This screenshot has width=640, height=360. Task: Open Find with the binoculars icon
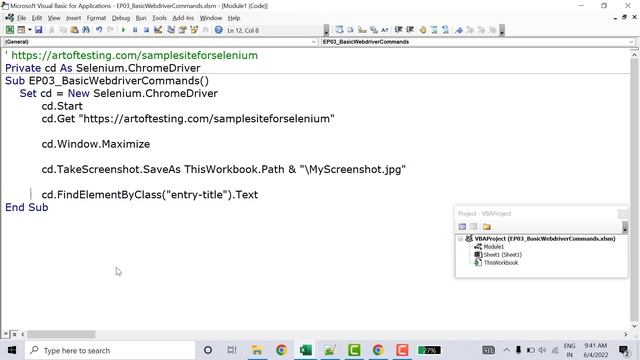tap(86, 30)
